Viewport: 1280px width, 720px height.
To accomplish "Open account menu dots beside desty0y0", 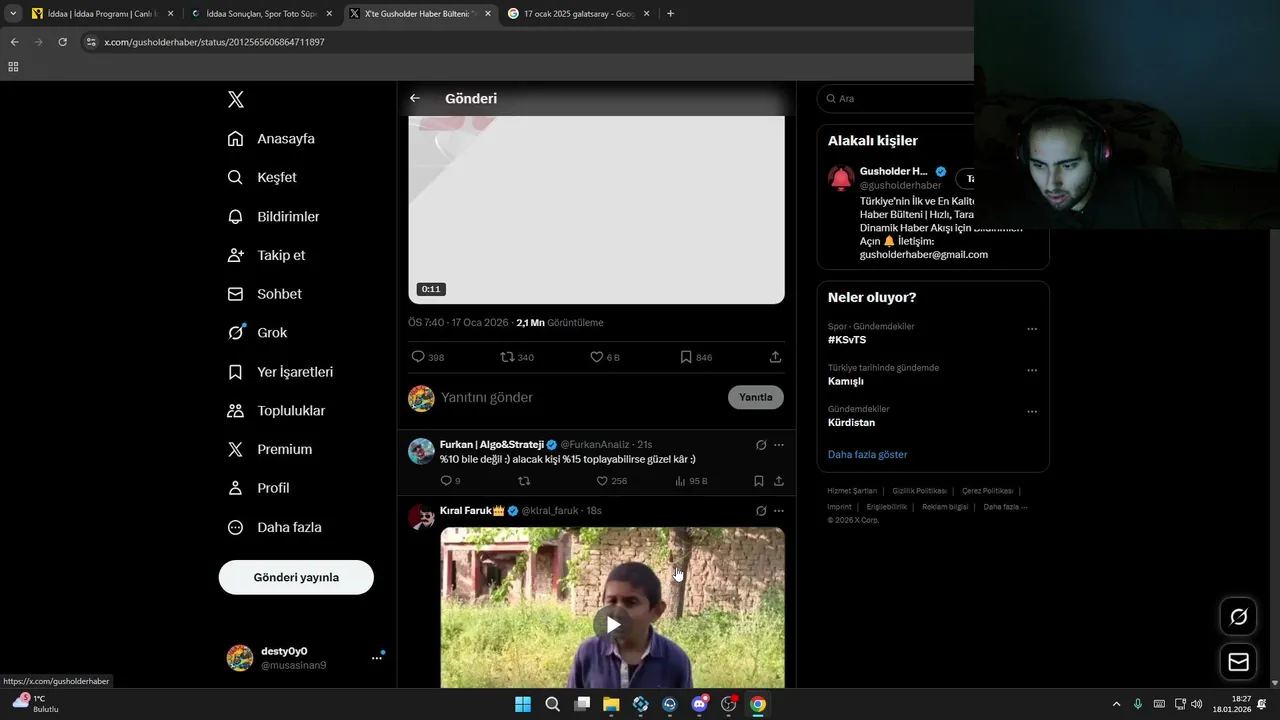I will [x=377, y=657].
